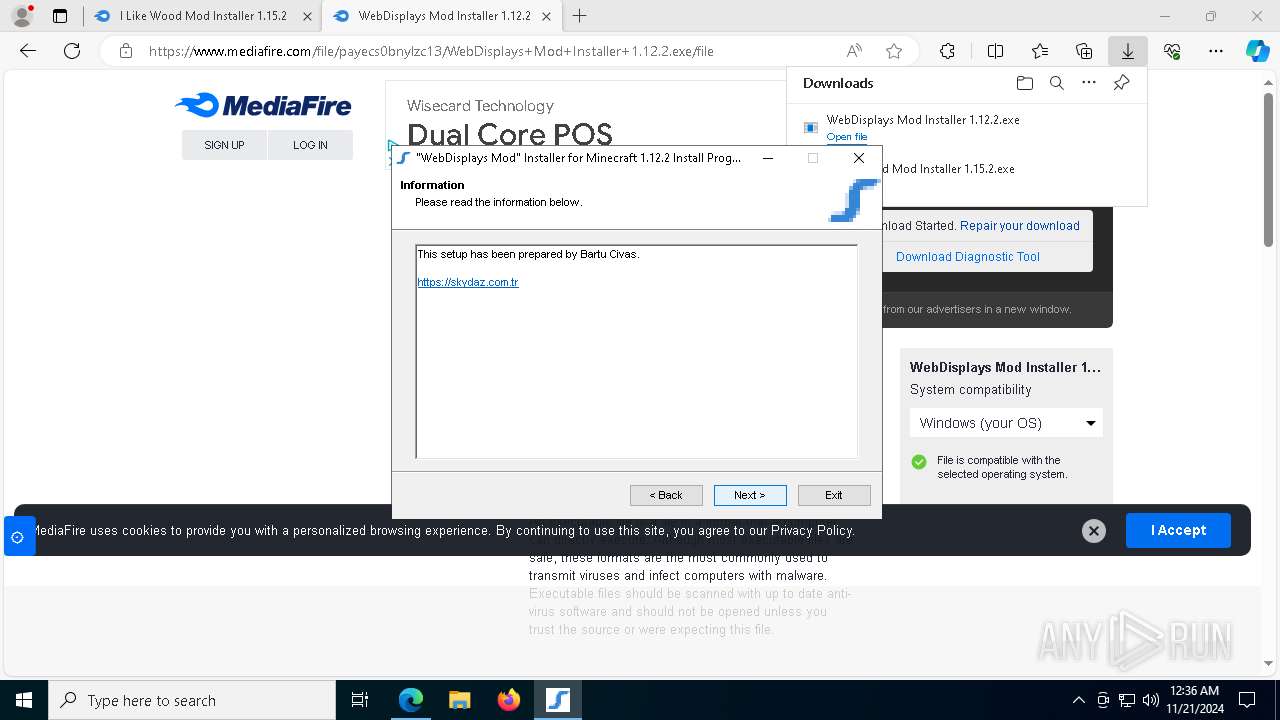Close the WebDisplays Mod Installer tab
The width and height of the screenshot is (1280, 720).
click(x=546, y=16)
